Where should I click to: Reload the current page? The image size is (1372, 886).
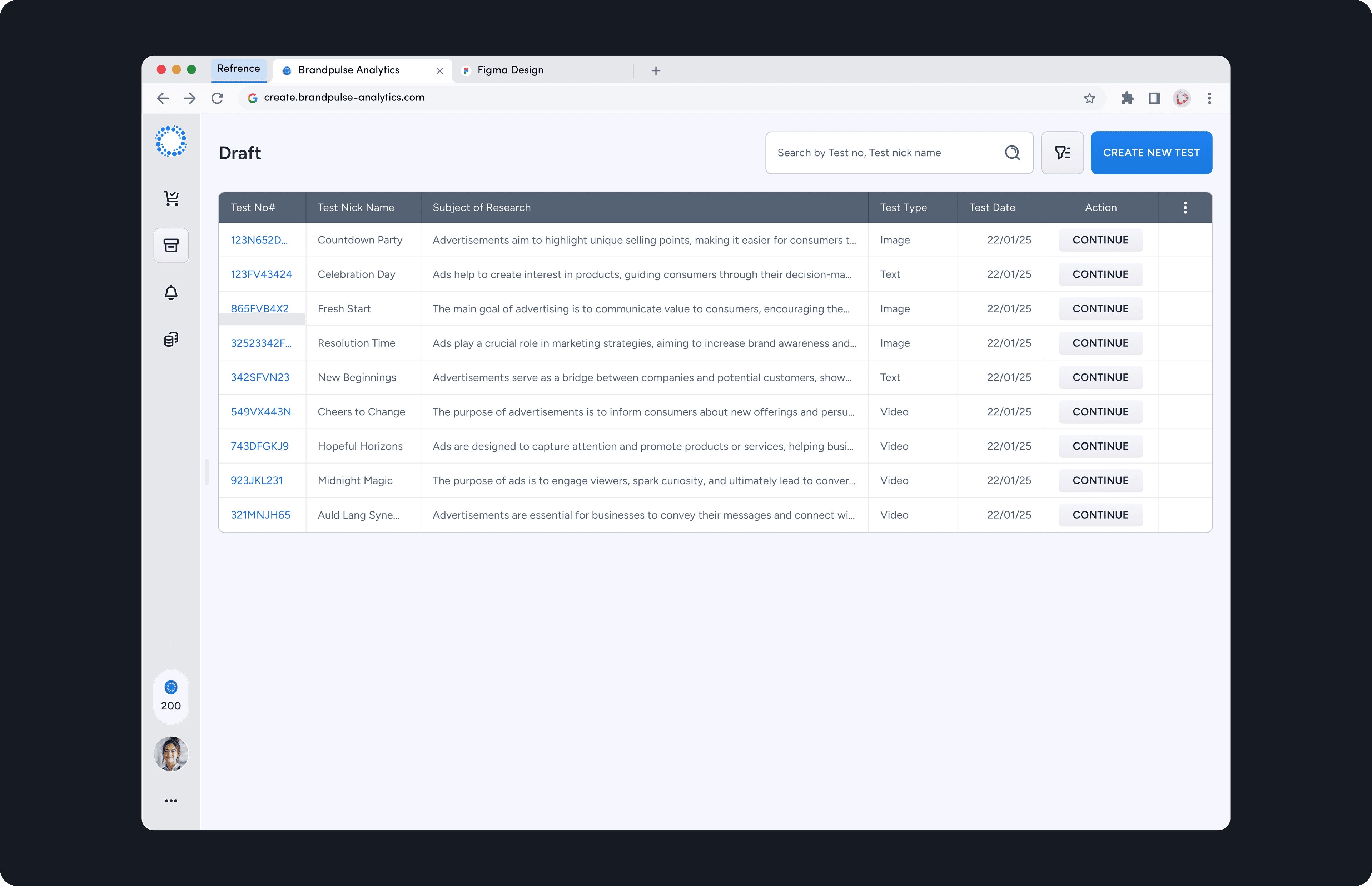pos(217,98)
